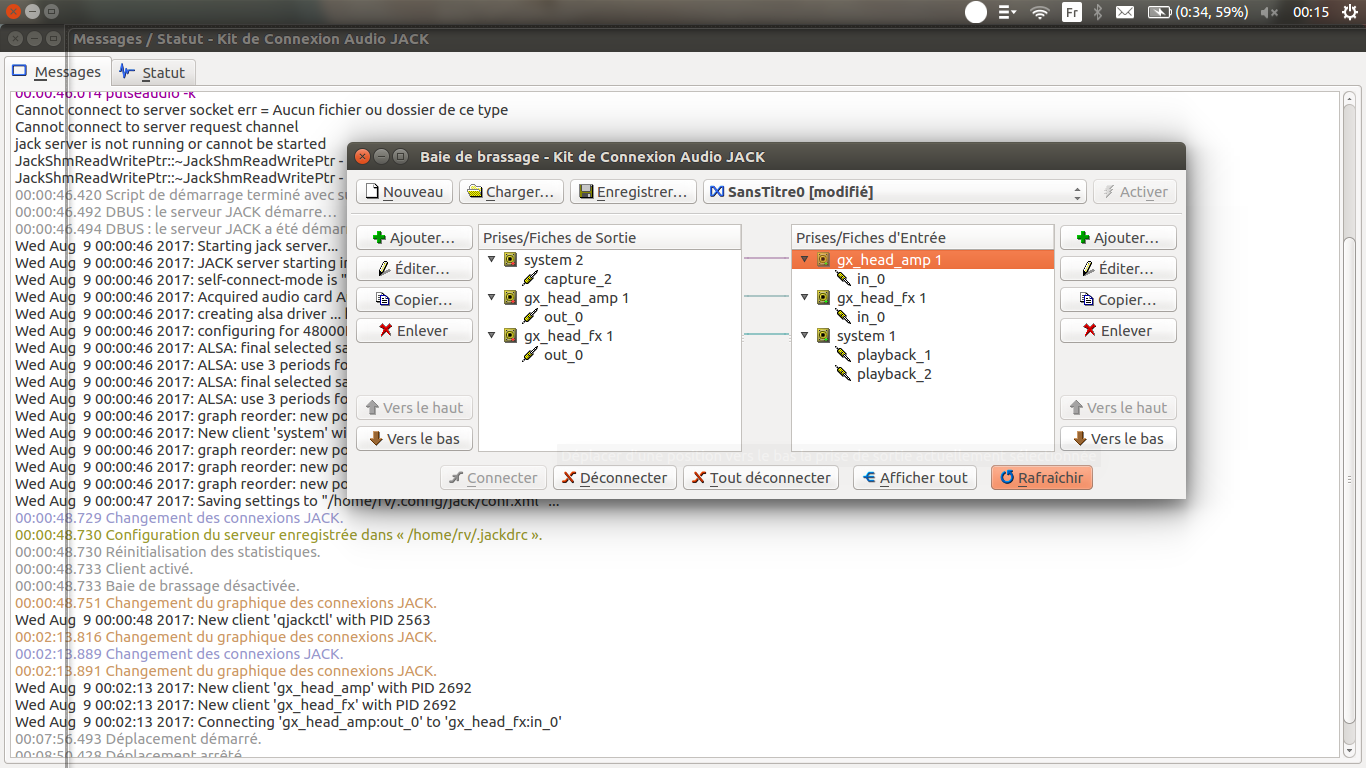
Task: Remove the input socket with the right Enlever button
Action: tap(1119, 331)
